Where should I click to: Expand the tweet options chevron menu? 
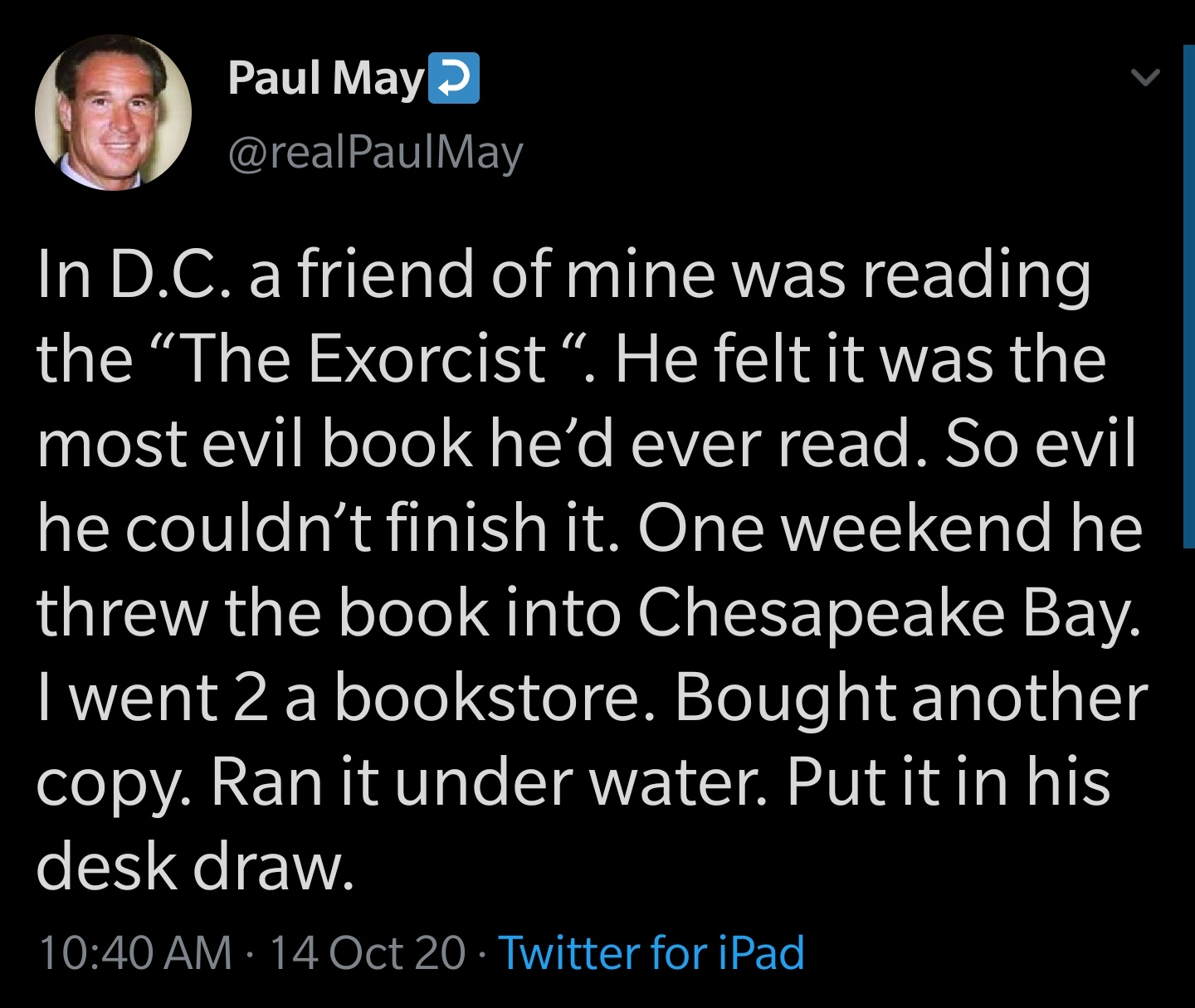[1145, 79]
